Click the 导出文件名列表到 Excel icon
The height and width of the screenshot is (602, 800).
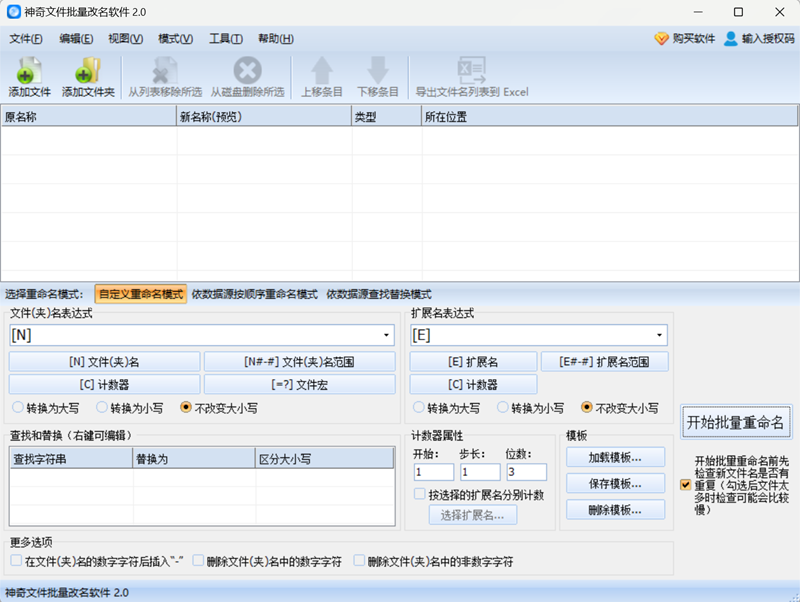click(x=471, y=71)
